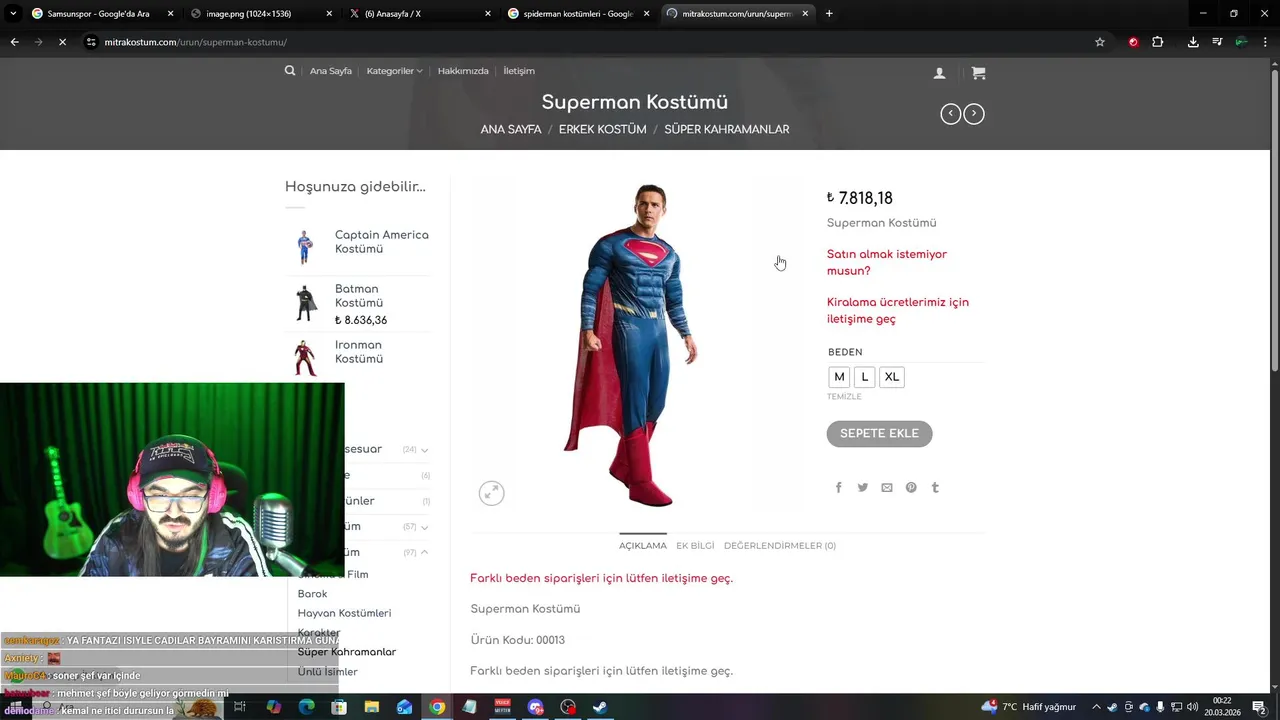Open Hayvan Kostümleri category
Screen dimensions: 1280x720
(344, 613)
